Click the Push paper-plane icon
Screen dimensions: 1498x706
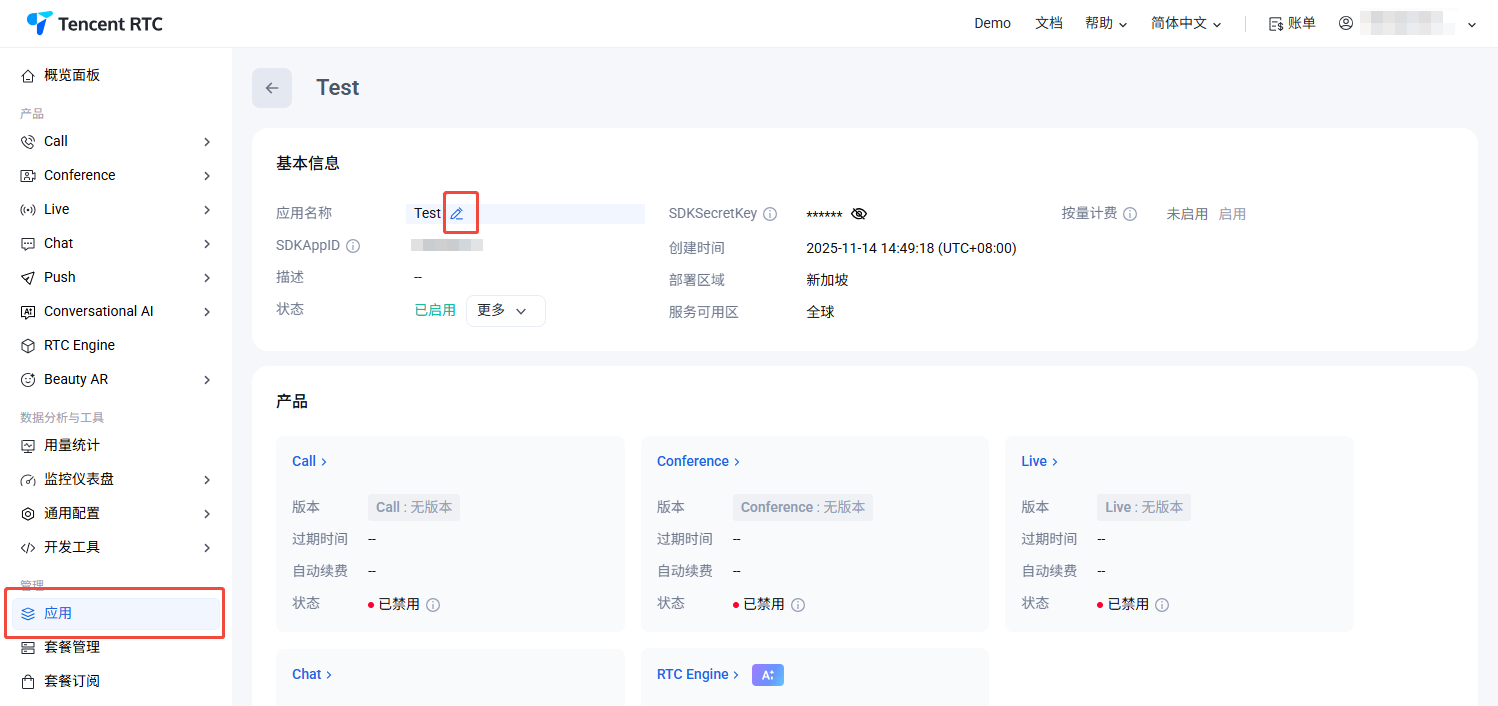pos(28,278)
